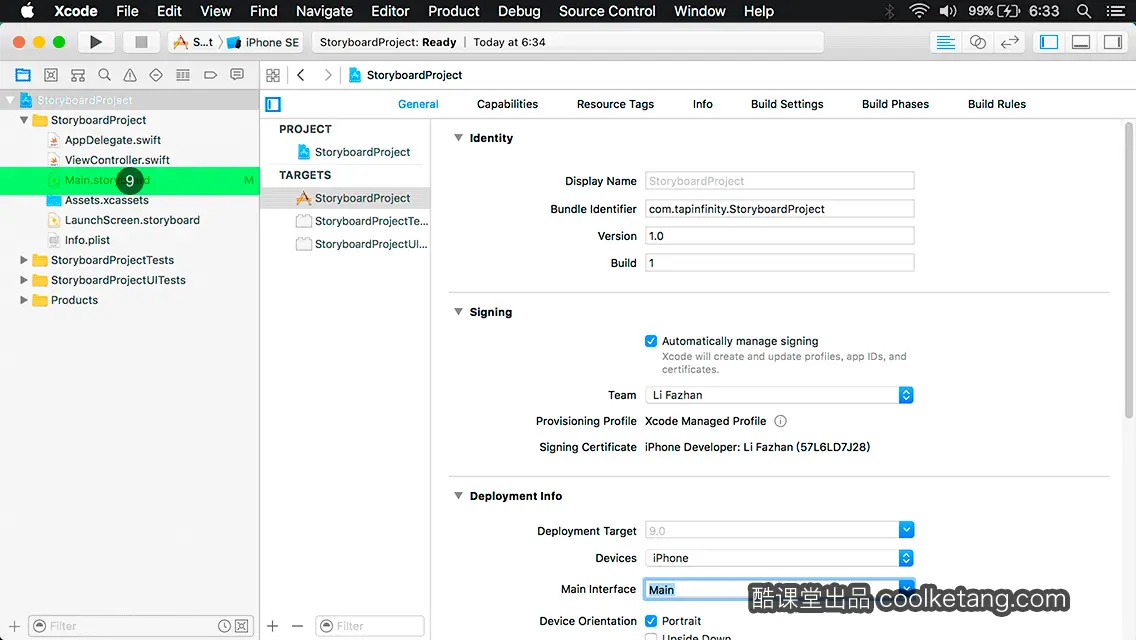
Task: Toggle the Navigator pane visibility
Action: tap(1049, 42)
